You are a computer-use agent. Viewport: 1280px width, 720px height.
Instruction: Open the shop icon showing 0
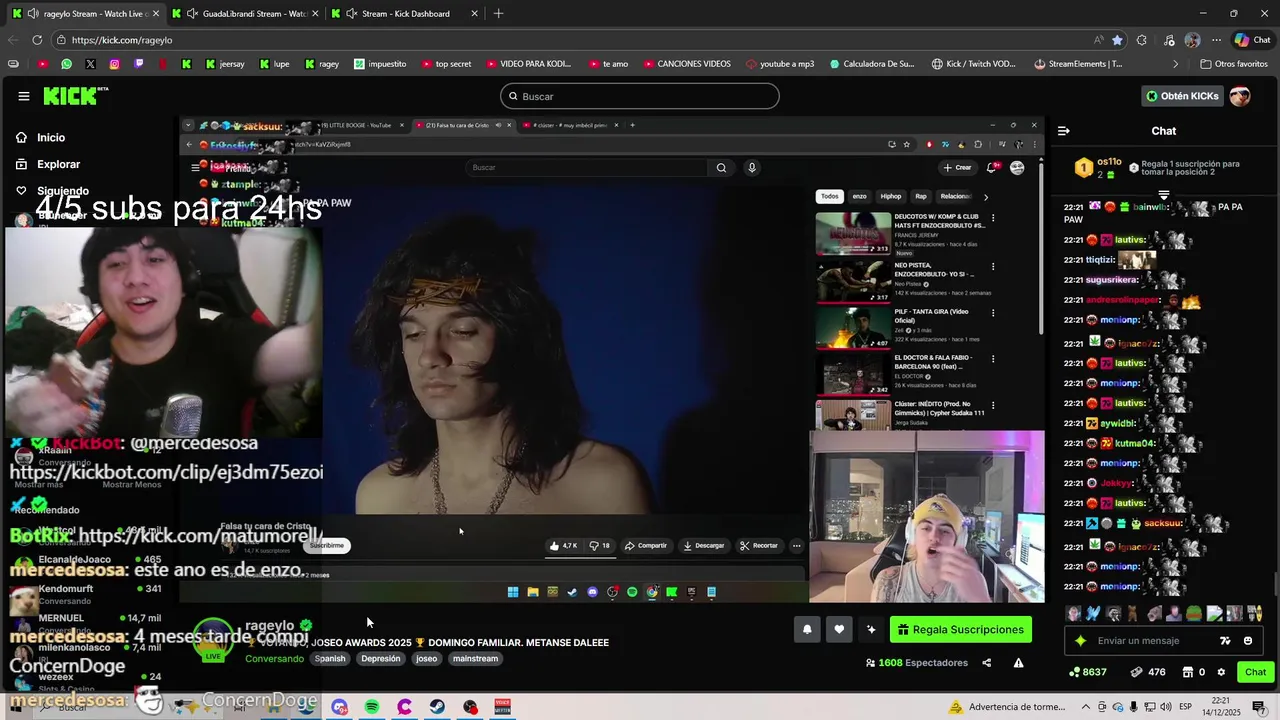(x=1194, y=672)
